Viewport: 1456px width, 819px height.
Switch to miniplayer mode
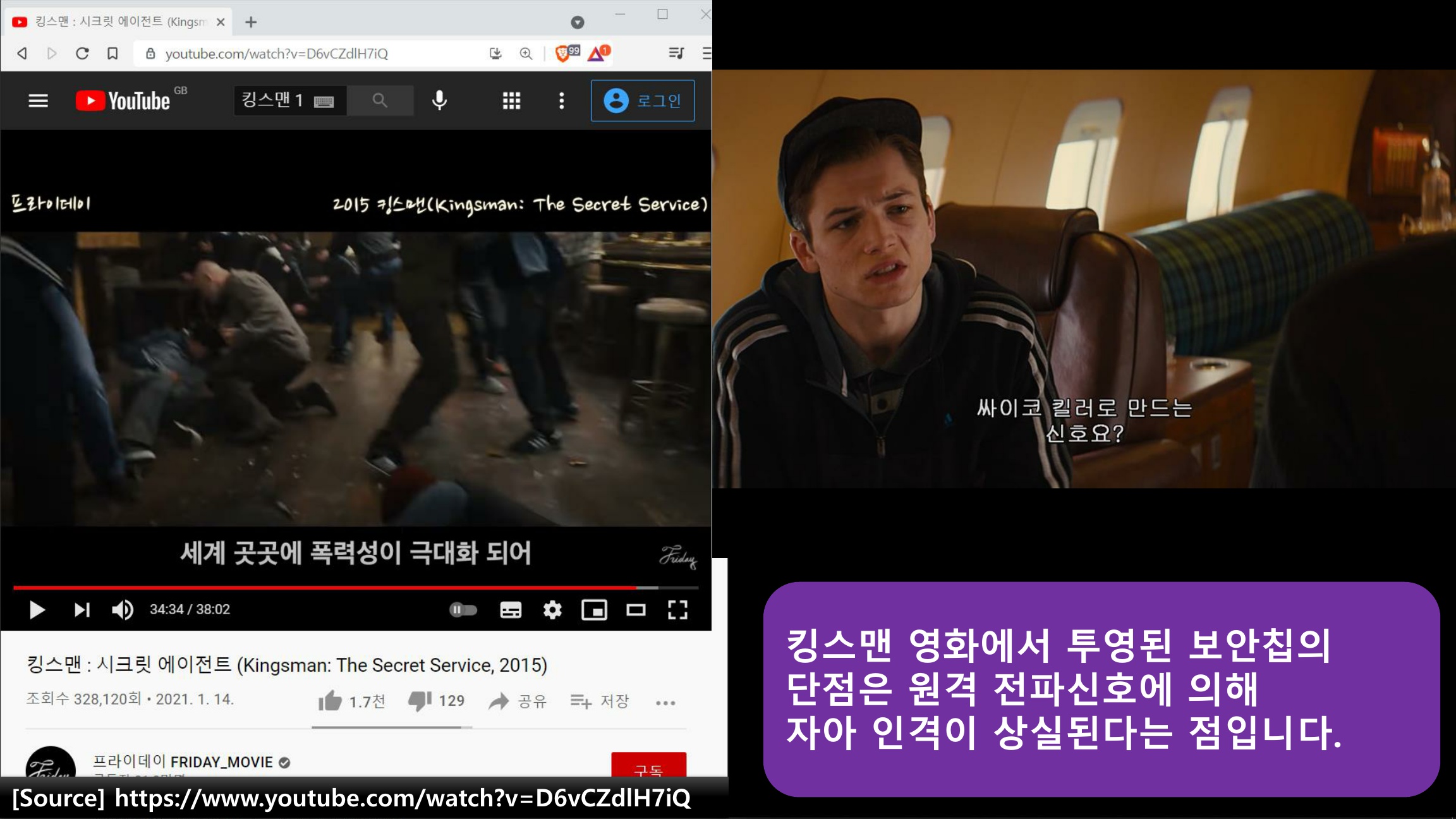click(x=594, y=609)
